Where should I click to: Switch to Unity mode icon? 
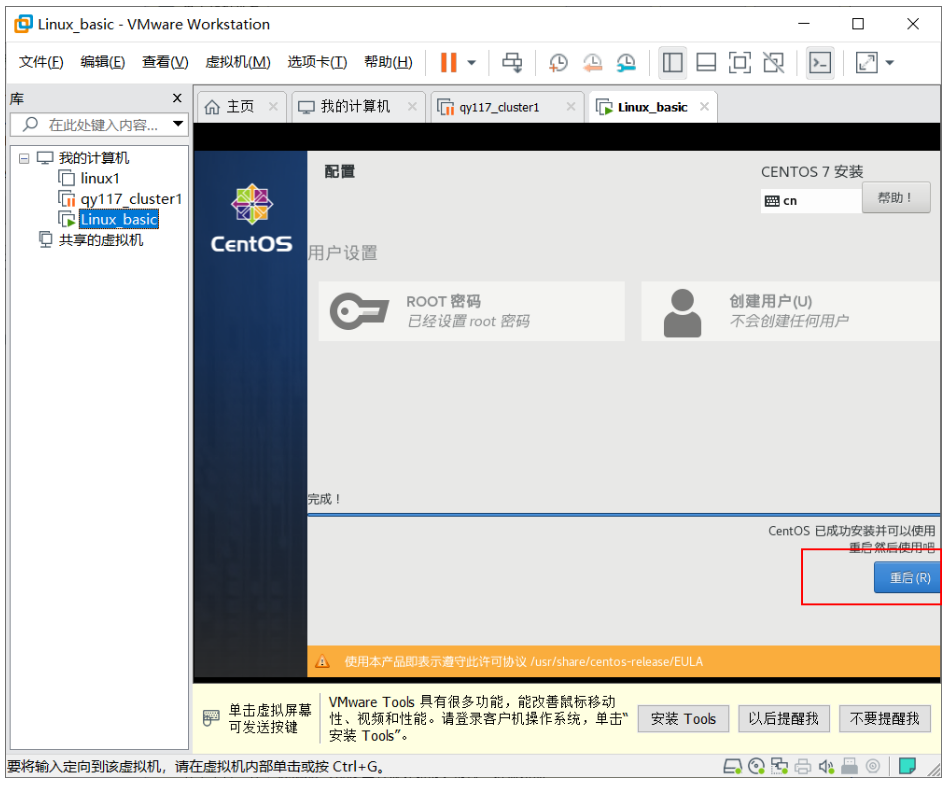pyautogui.click(x=773, y=62)
